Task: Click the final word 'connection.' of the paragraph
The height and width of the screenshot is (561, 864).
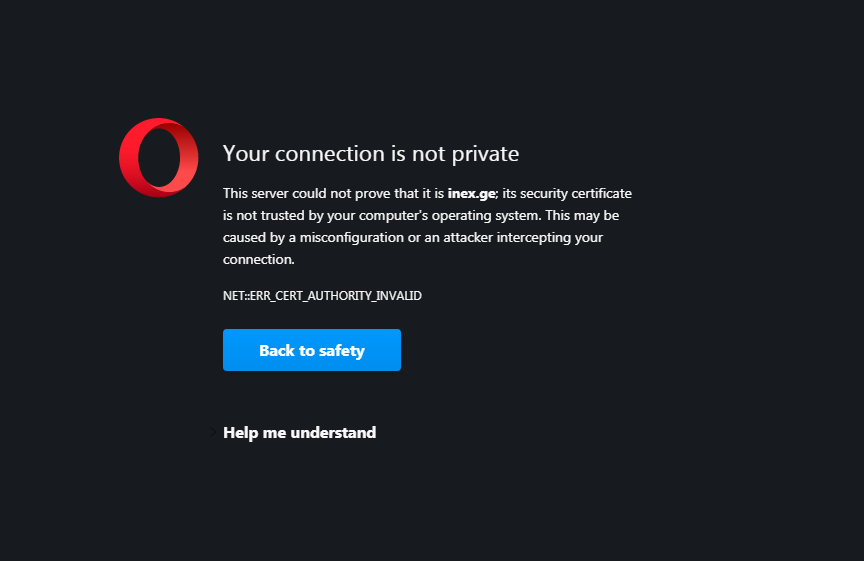Action: click(259, 260)
